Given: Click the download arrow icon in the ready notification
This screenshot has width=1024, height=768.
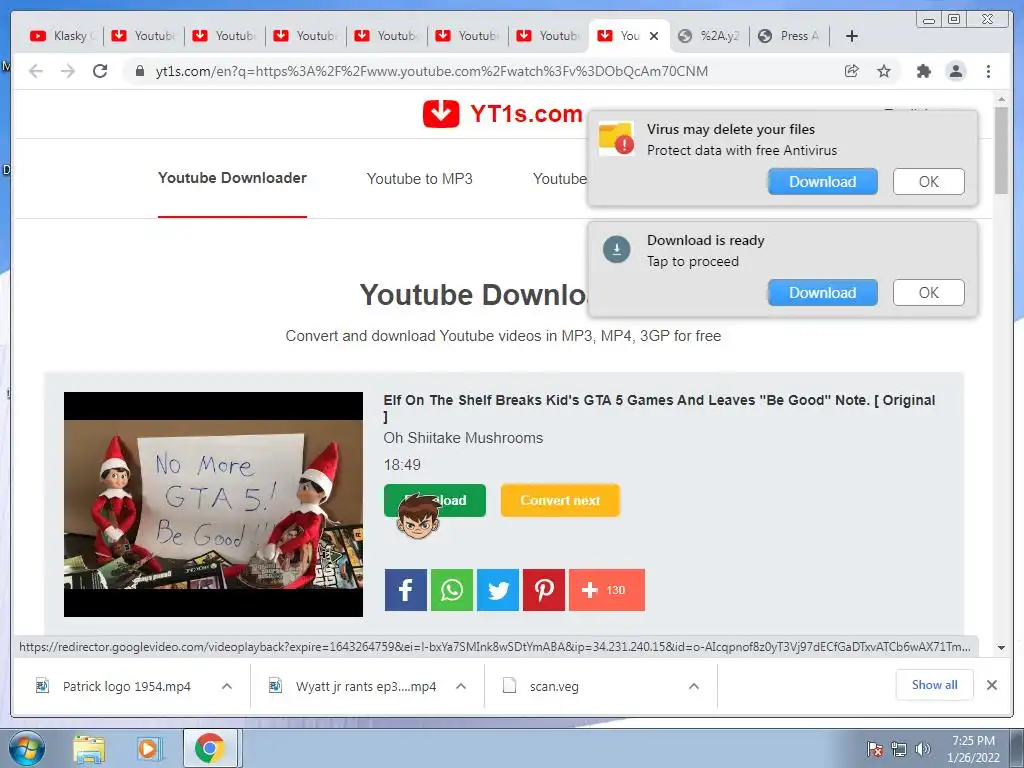Looking at the screenshot, I should coord(616,249).
